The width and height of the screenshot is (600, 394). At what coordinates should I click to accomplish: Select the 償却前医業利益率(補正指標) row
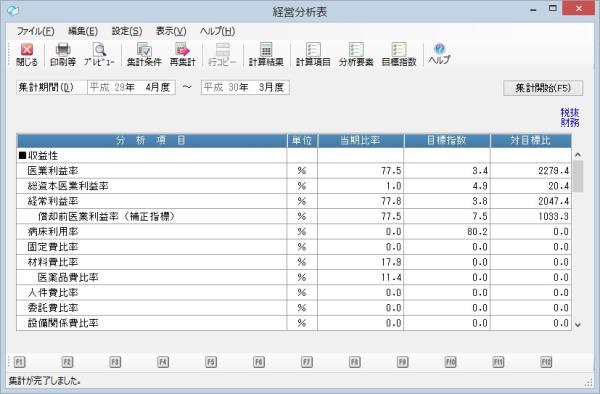coord(294,217)
